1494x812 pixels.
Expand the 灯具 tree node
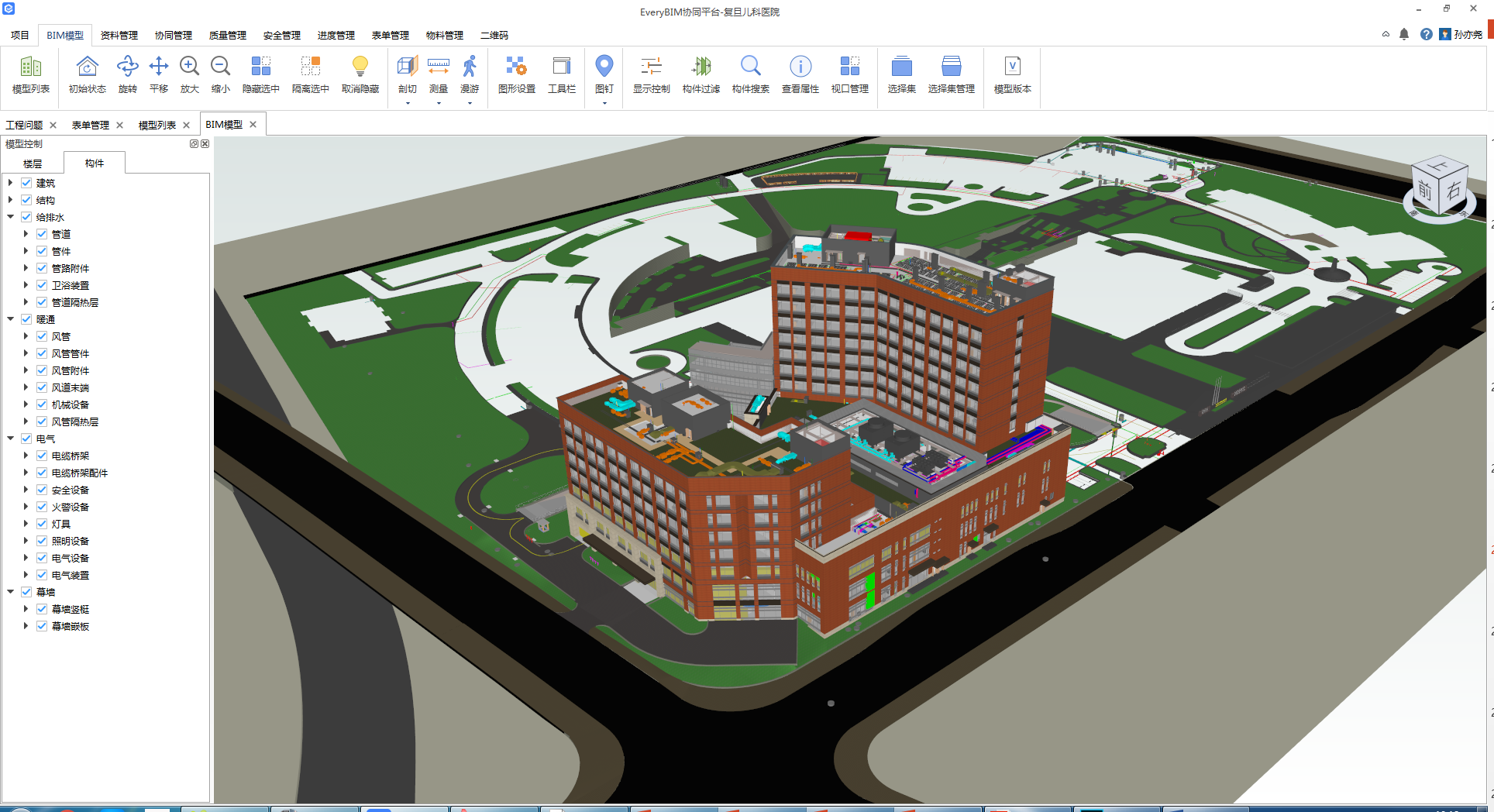pos(26,524)
